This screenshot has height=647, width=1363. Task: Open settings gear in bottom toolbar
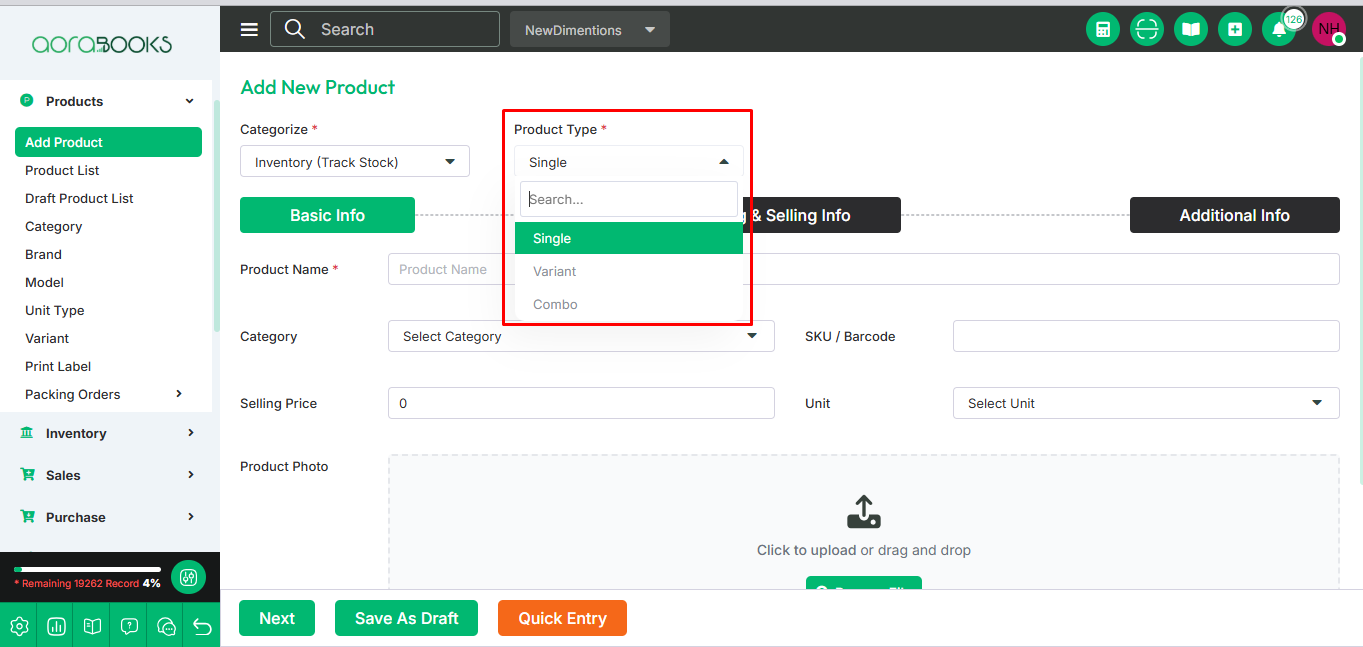(19, 626)
